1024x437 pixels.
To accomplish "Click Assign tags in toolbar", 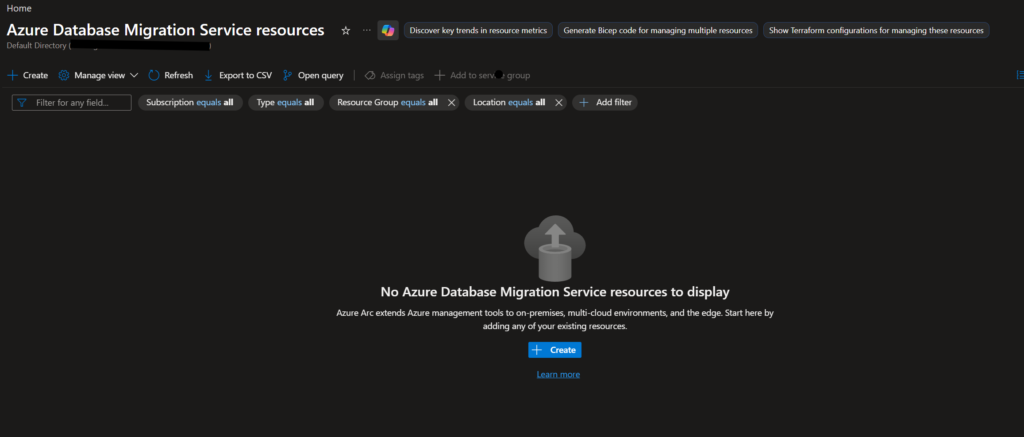I will coord(394,75).
